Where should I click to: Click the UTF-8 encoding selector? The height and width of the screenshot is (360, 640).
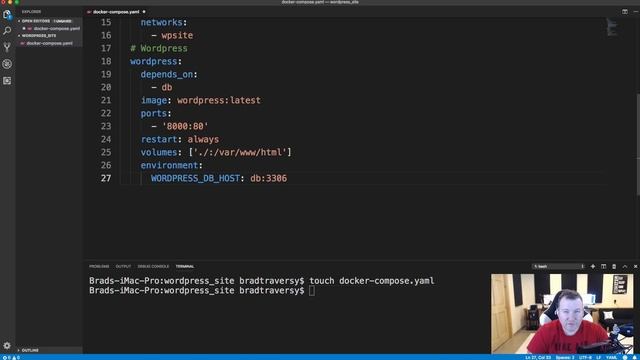coord(585,358)
